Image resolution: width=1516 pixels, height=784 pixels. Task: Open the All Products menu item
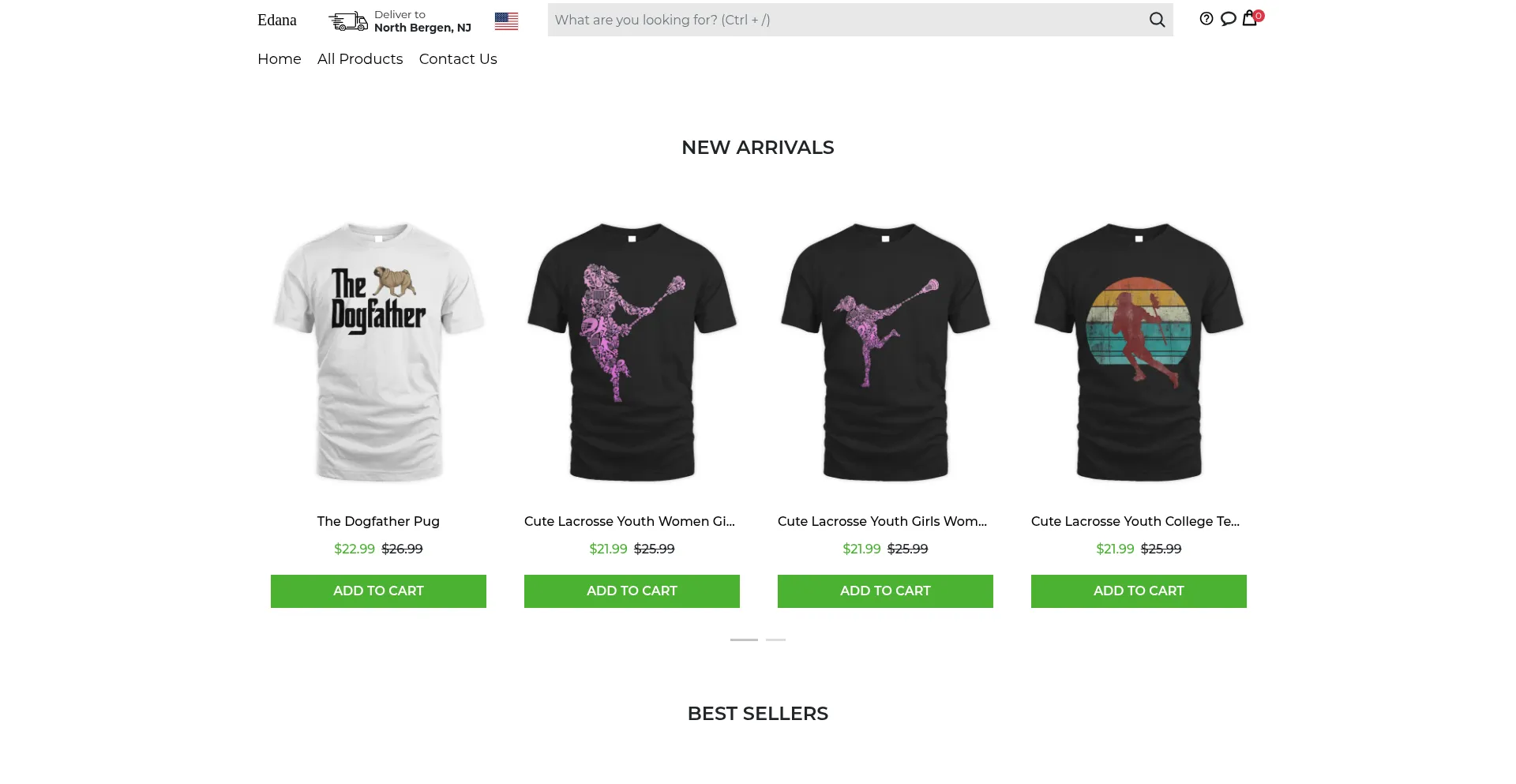[360, 59]
